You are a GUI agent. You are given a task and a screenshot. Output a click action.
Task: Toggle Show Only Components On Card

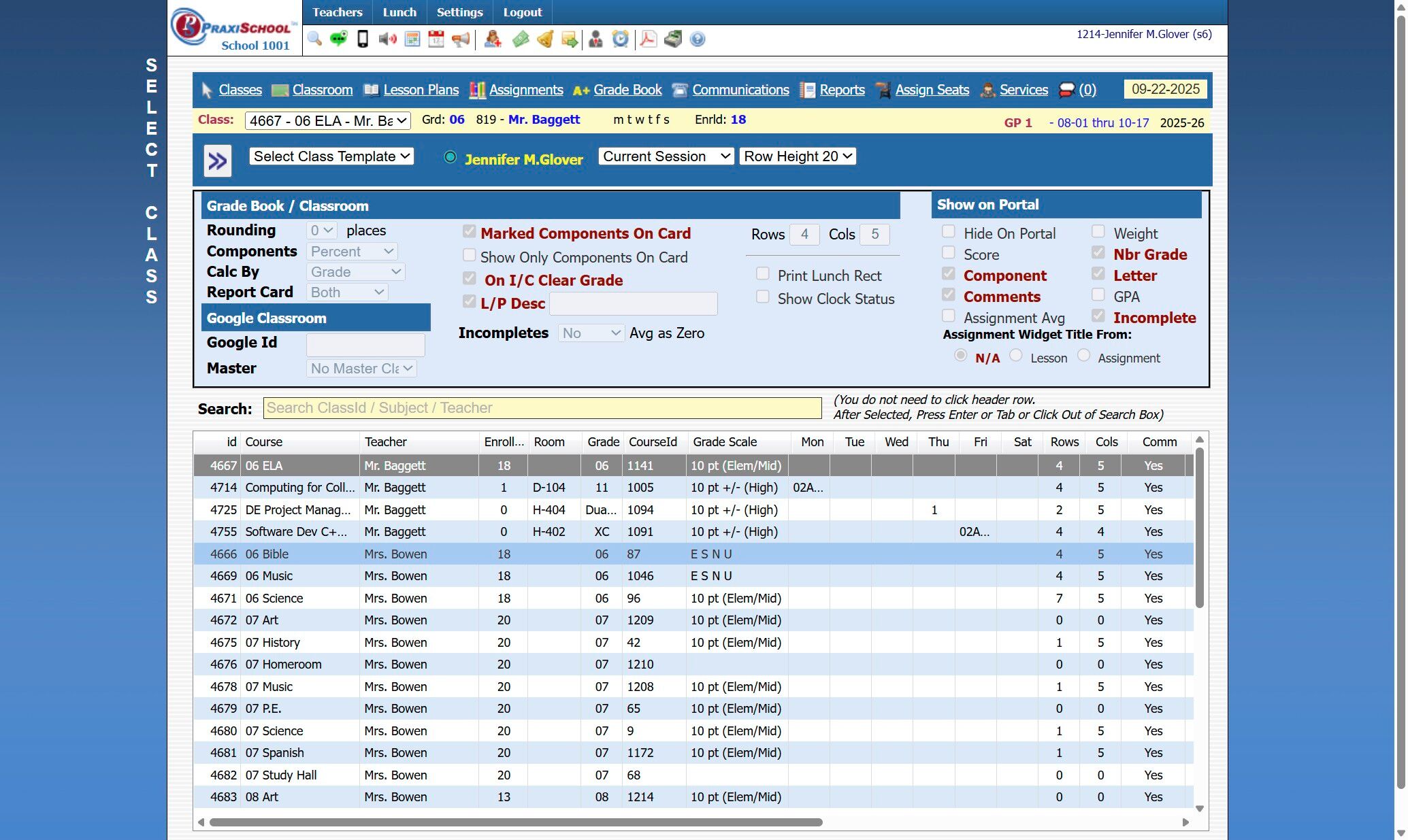(470, 256)
